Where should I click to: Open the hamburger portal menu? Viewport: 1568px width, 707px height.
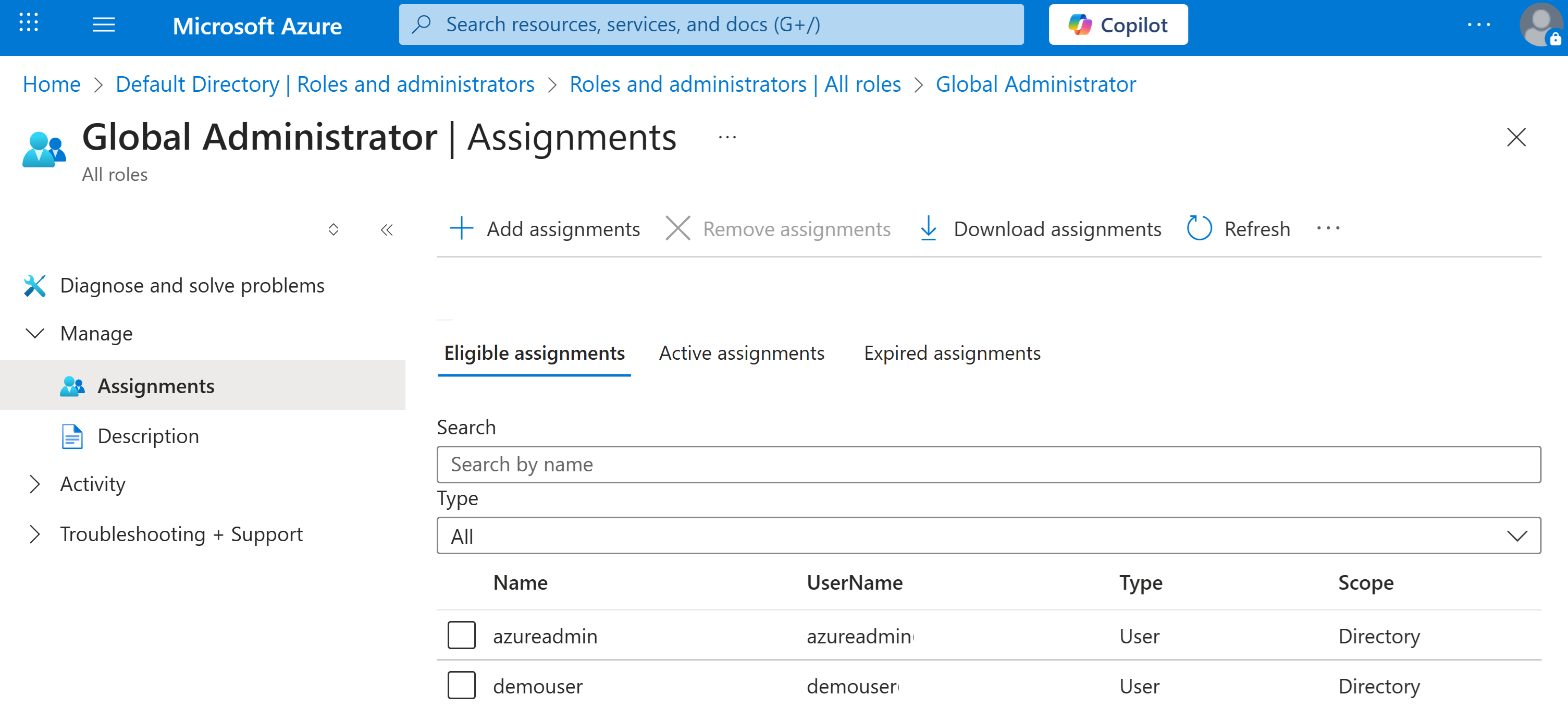click(104, 25)
